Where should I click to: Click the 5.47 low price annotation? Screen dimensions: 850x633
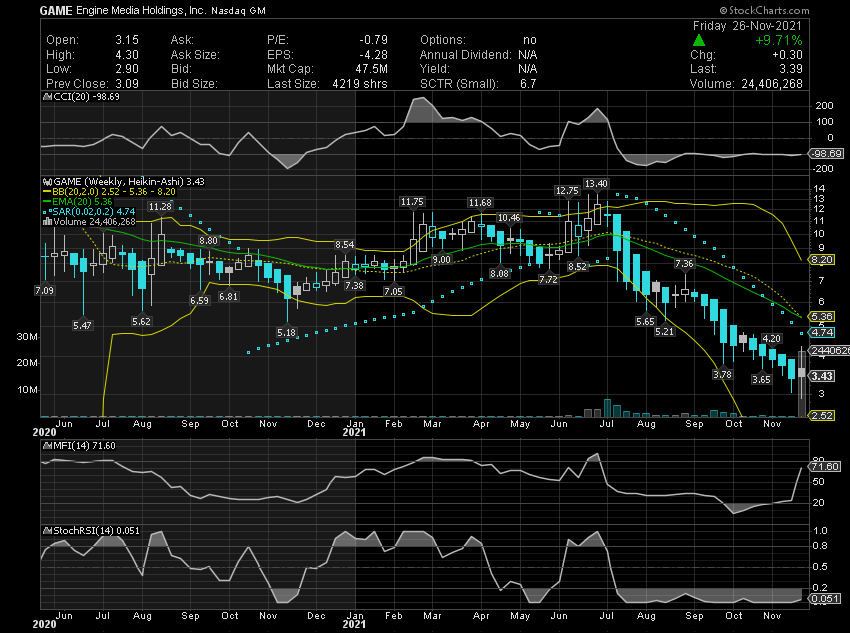[82, 326]
